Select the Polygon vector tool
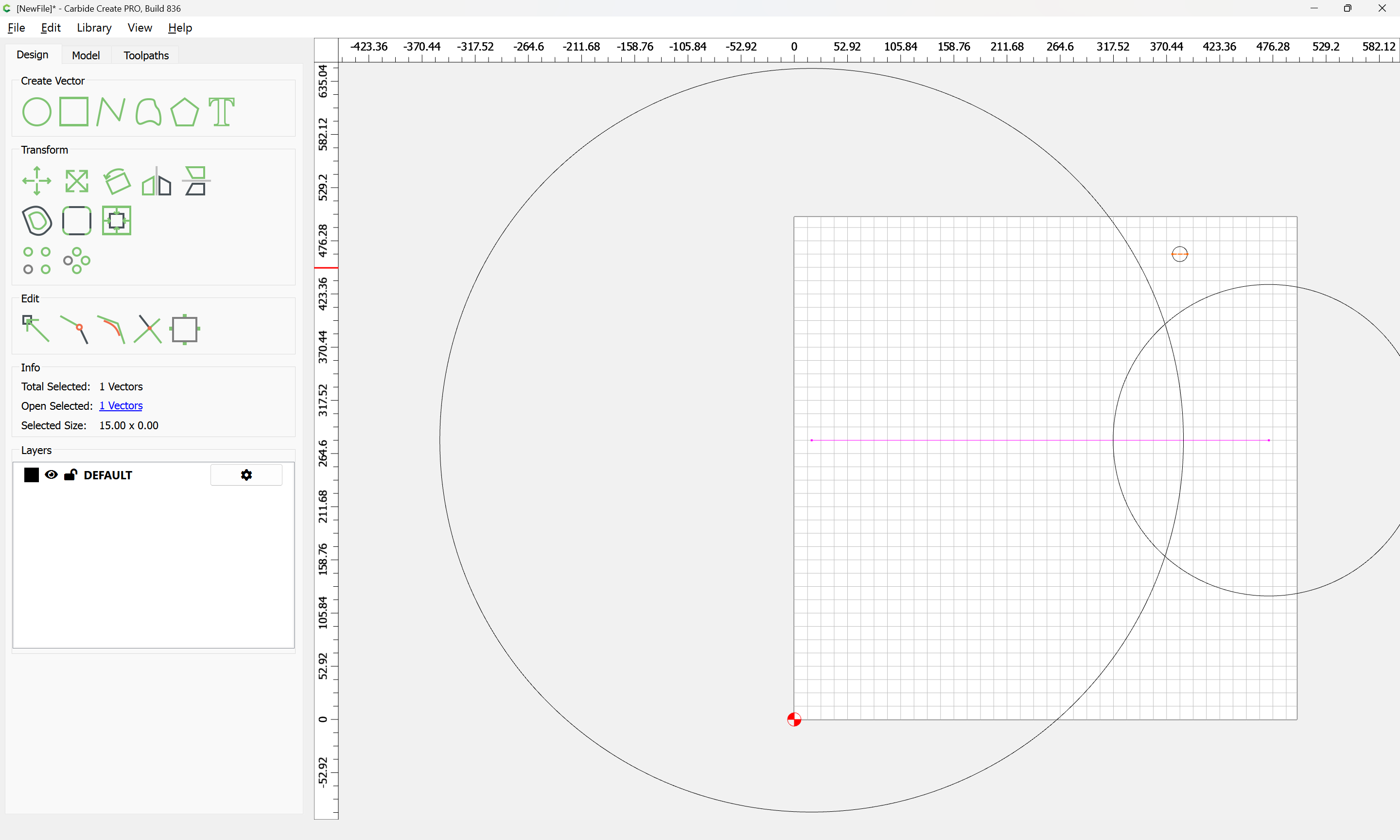The height and width of the screenshot is (840, 1400). tap(184, 111)
